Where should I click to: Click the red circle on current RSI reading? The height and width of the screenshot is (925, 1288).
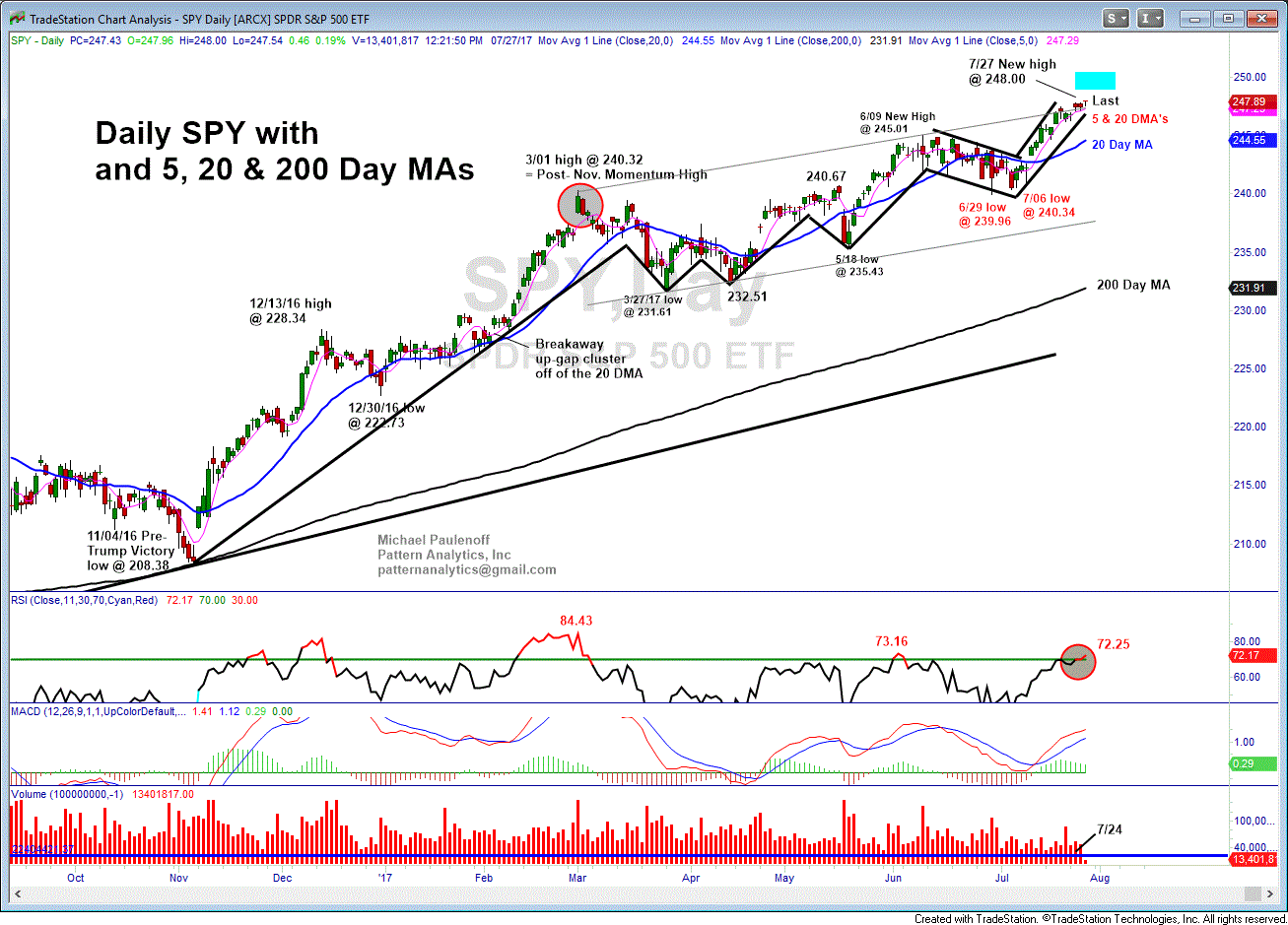tap(1077, 661)
